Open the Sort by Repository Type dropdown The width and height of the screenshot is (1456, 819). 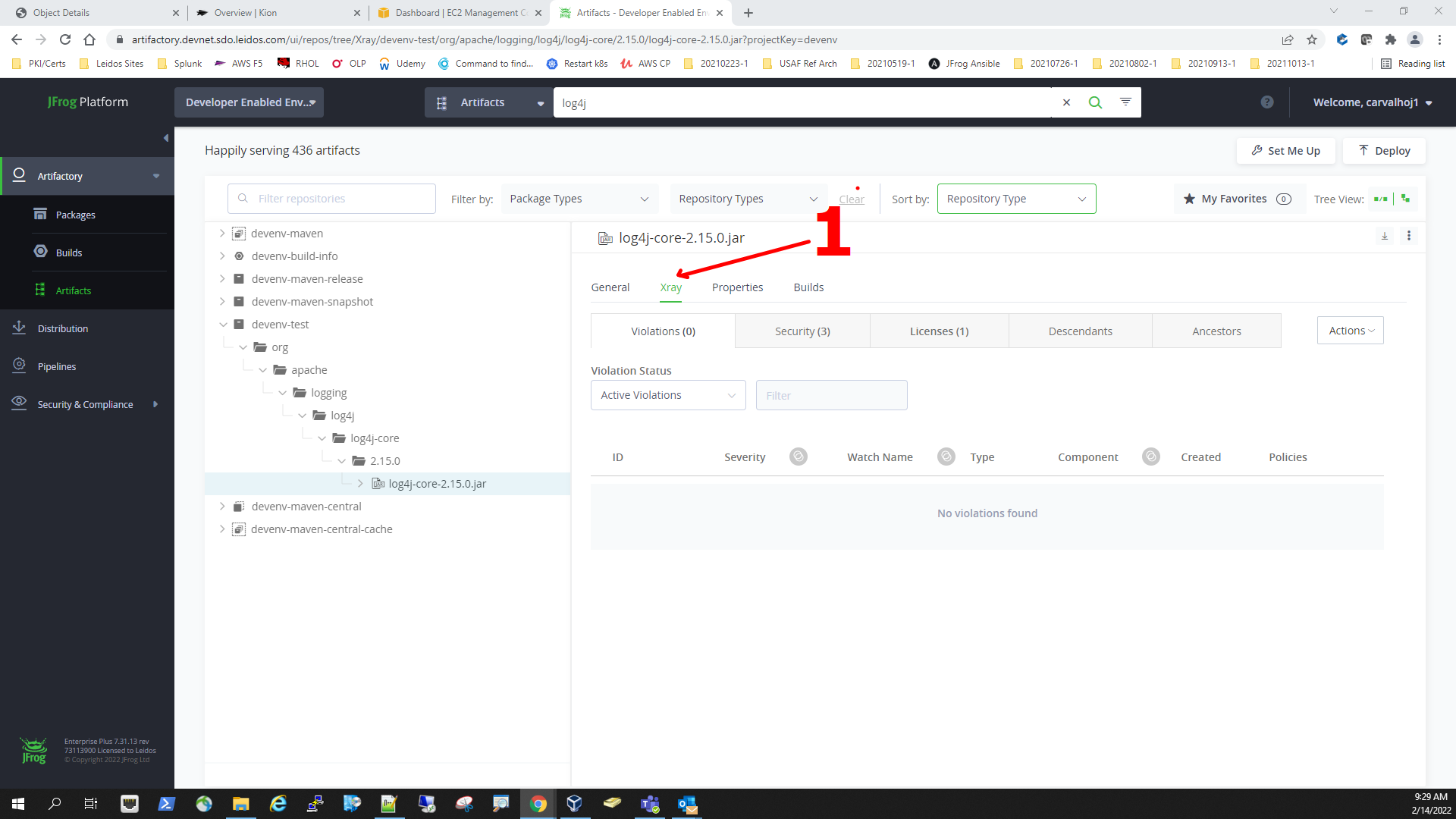[1016, 199]
